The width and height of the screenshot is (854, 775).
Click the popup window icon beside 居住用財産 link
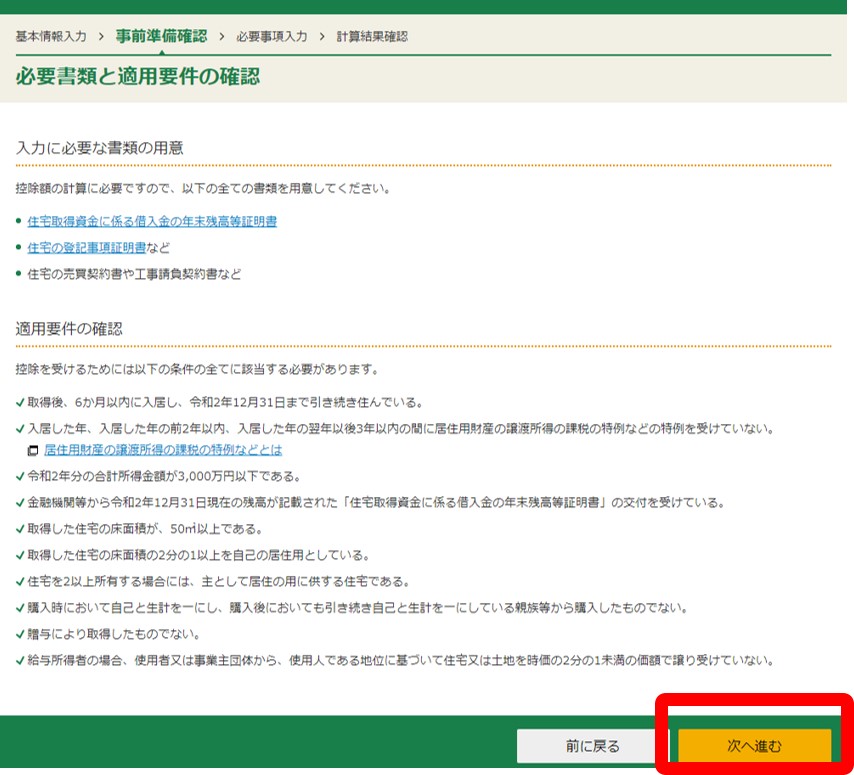(33, 450)
